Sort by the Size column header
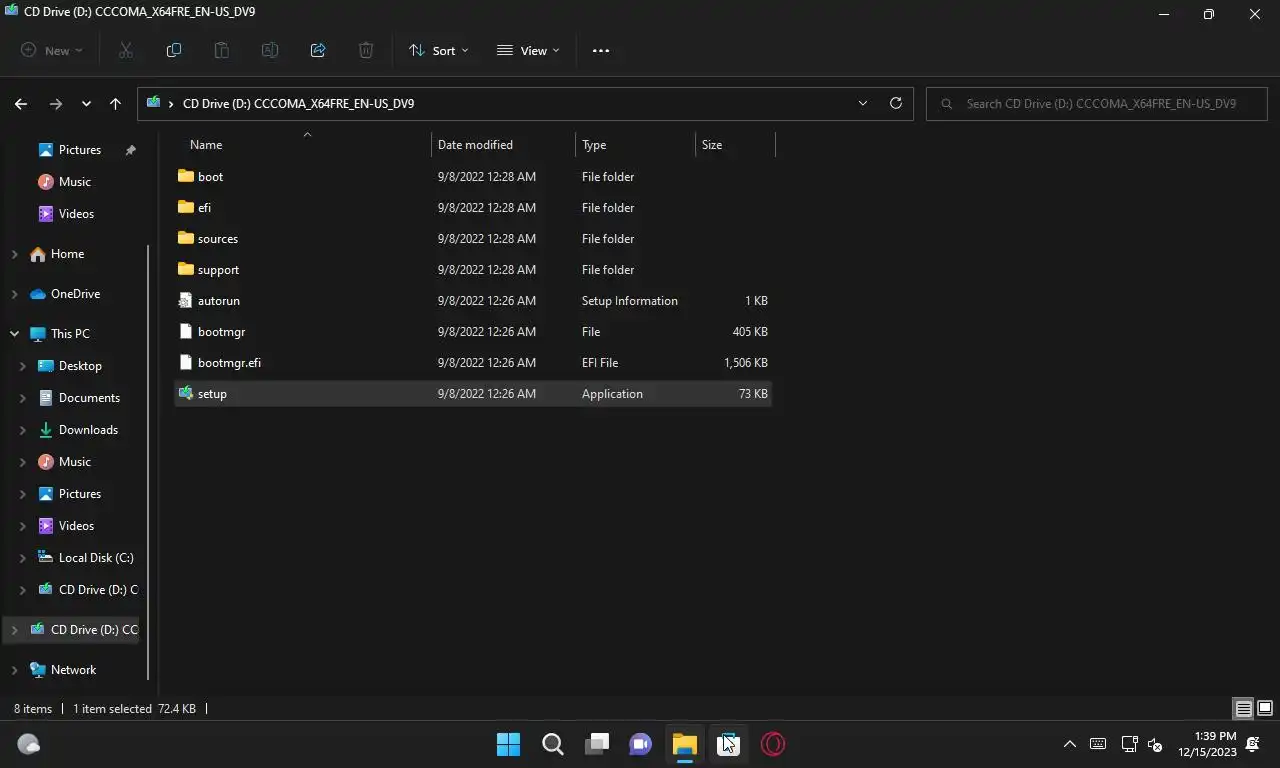The width and height of the screenshot is (1280, 768). click(x=736, y=145)
